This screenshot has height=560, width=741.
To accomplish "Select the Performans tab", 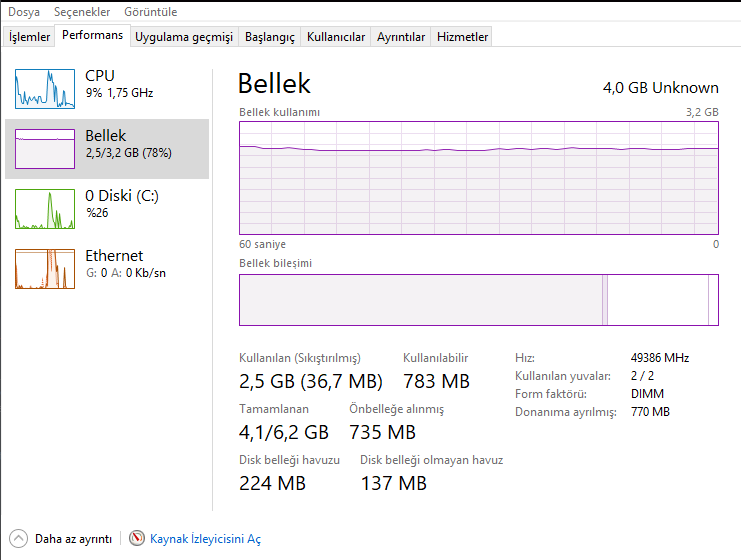I will tap(92, 35).
